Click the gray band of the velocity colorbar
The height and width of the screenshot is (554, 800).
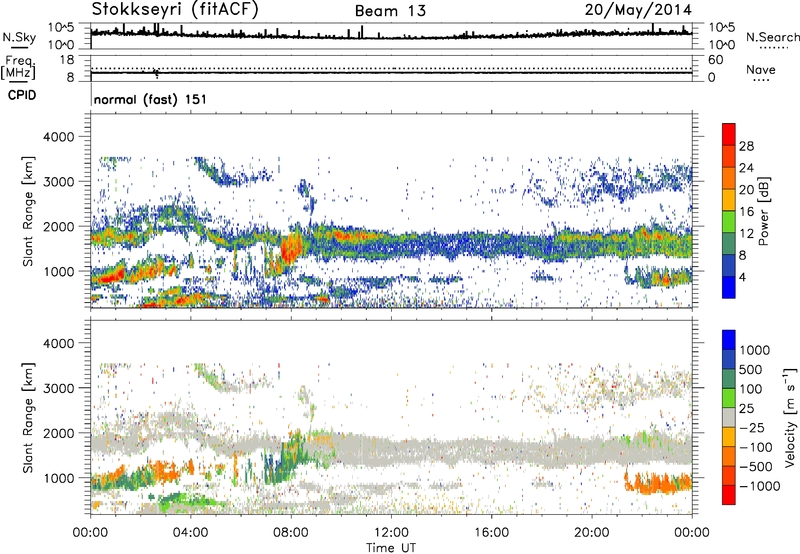click(729, 417)
